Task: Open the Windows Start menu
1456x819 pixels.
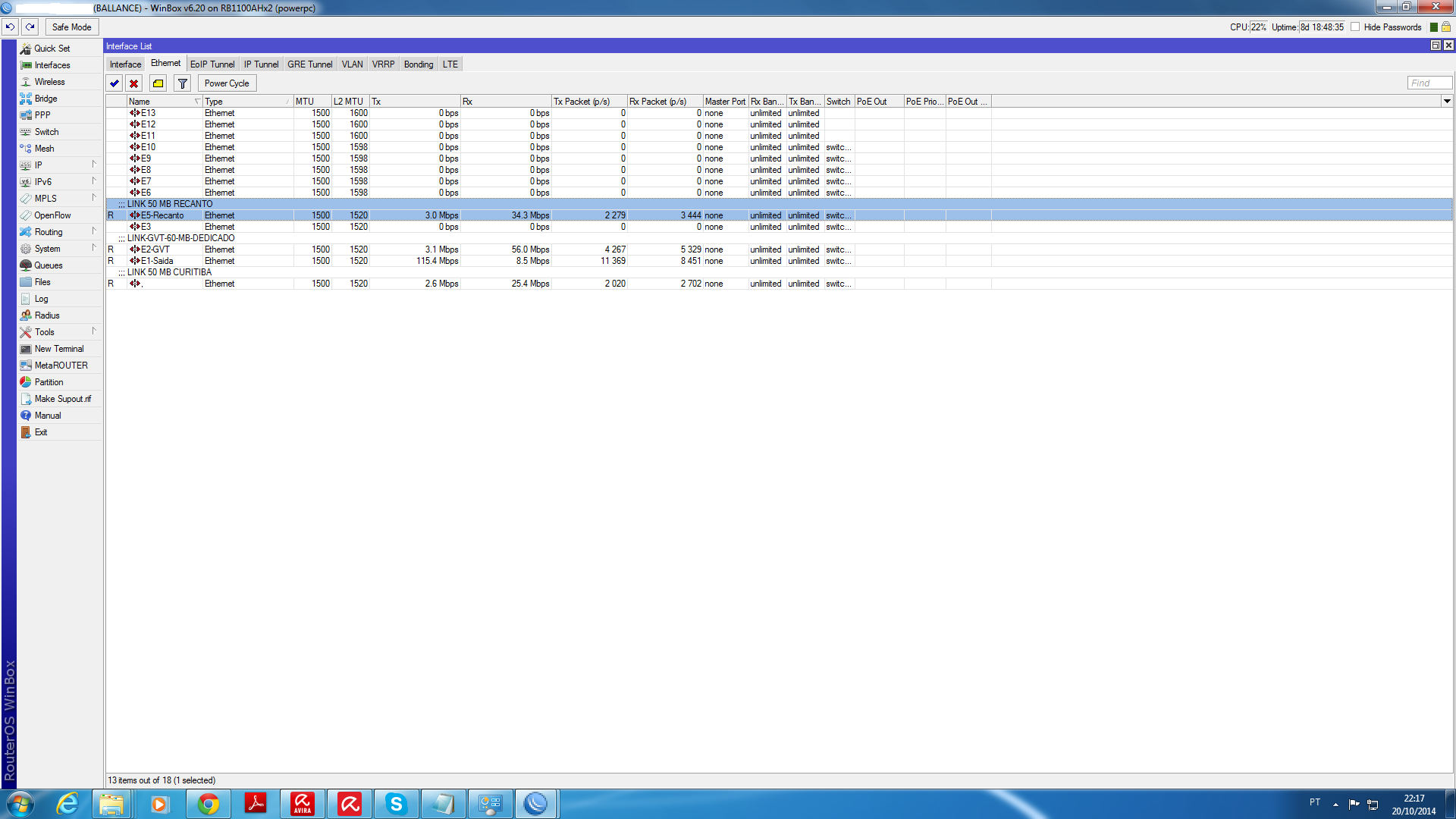Action: tap(20, 804)
